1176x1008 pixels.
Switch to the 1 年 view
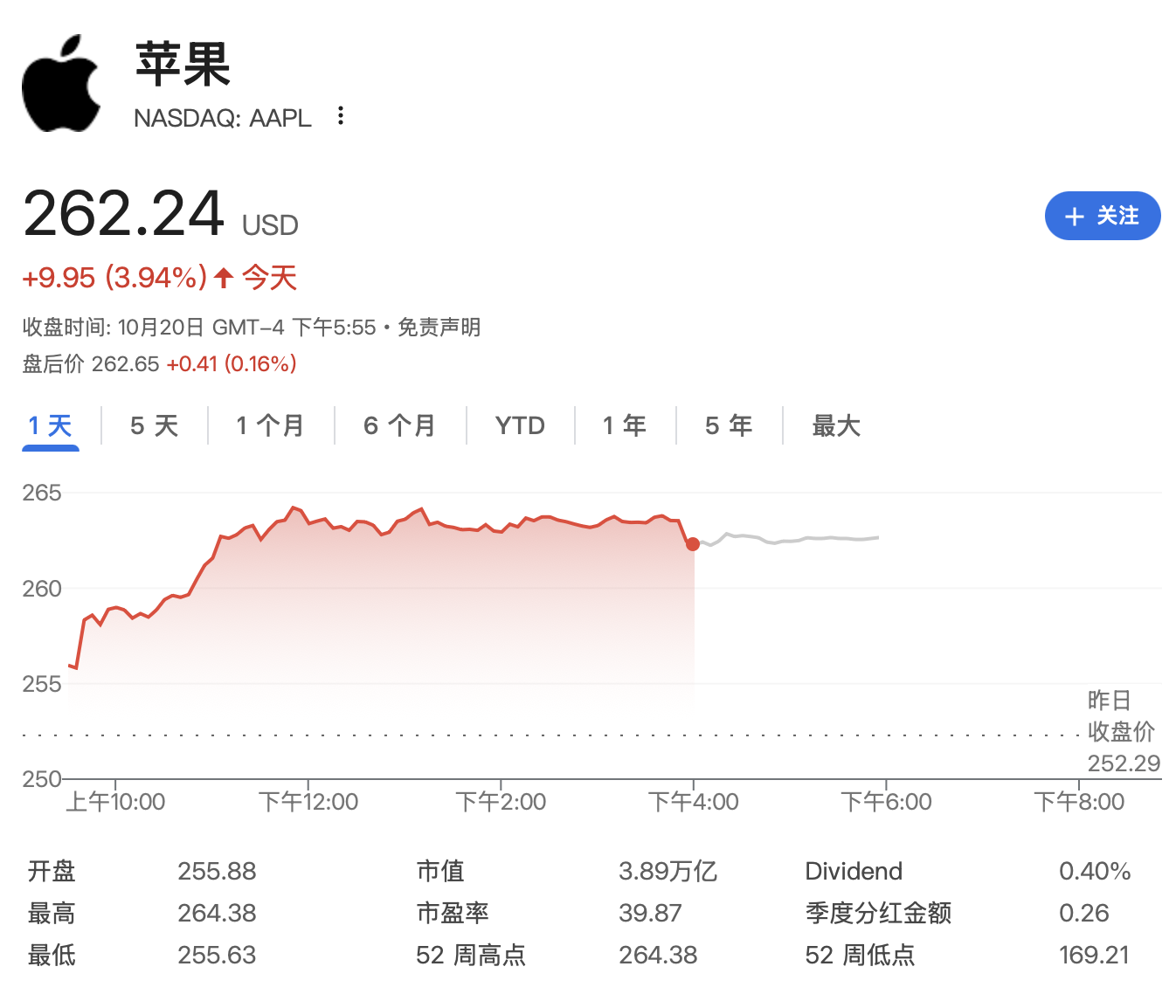click(x=624, y=425)
